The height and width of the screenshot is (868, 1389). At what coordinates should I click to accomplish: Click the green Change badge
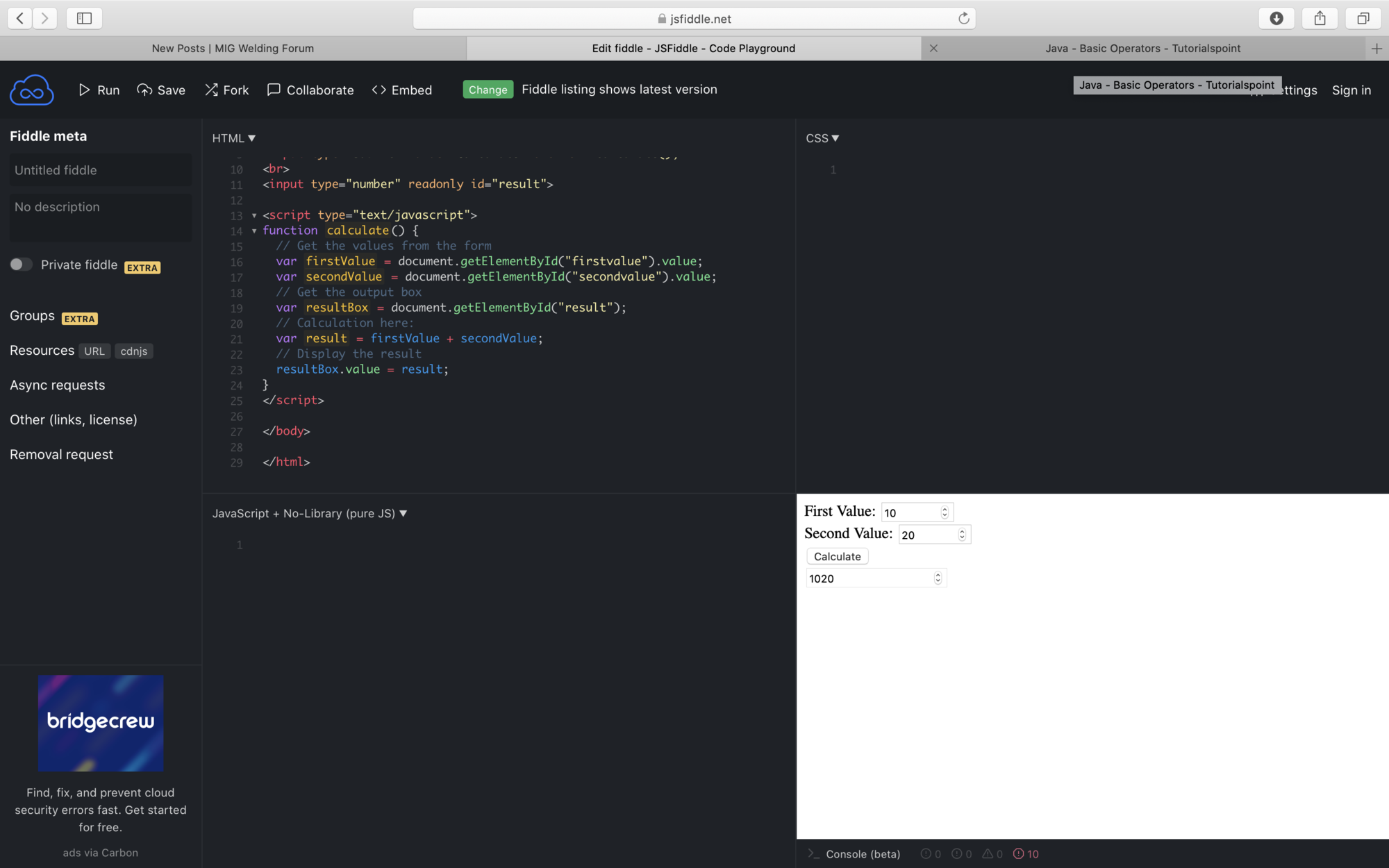point(488,90)
